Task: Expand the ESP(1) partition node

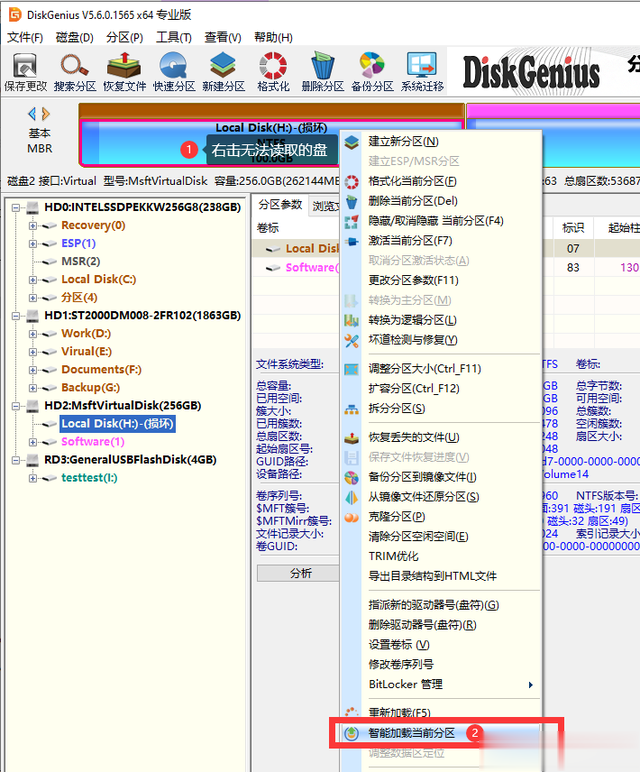Action: (x=32, y=244)
